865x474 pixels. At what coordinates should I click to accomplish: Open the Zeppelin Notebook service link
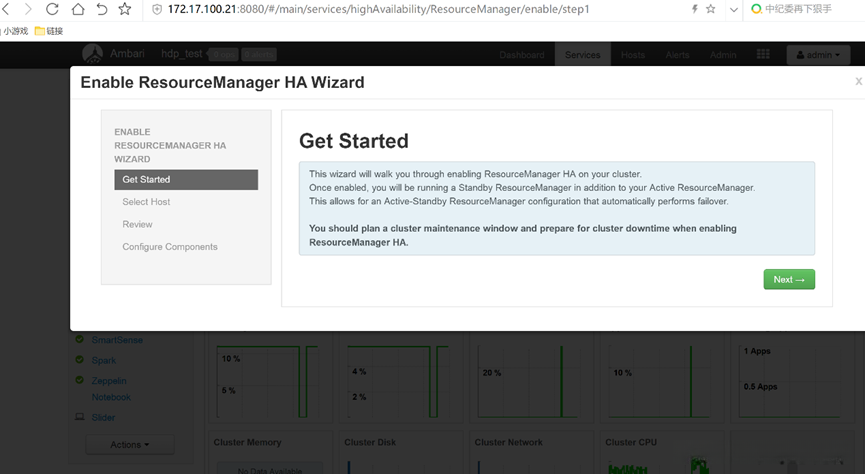(x=111, y=389)
